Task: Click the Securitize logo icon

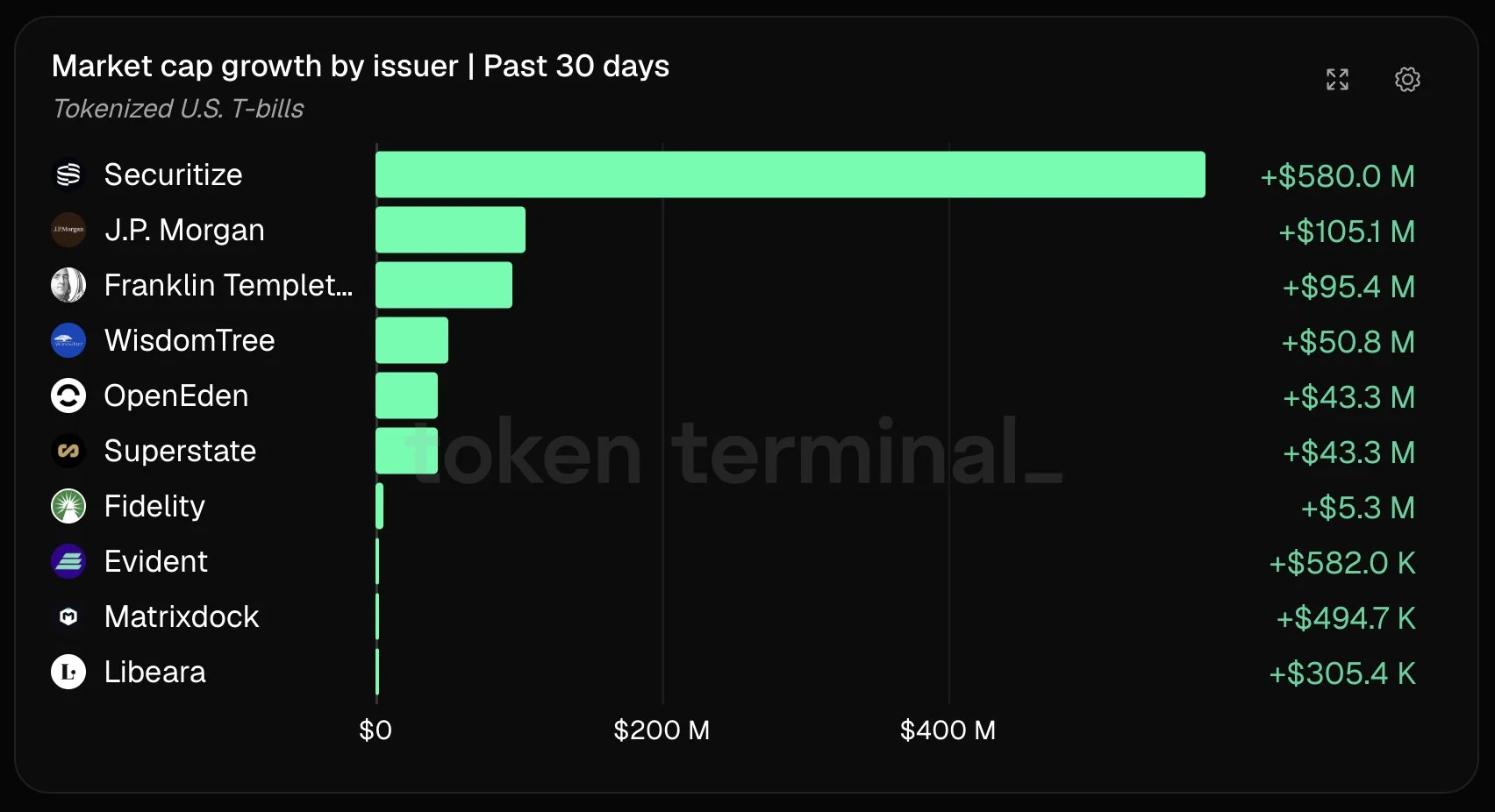Action: pos(68,175)
